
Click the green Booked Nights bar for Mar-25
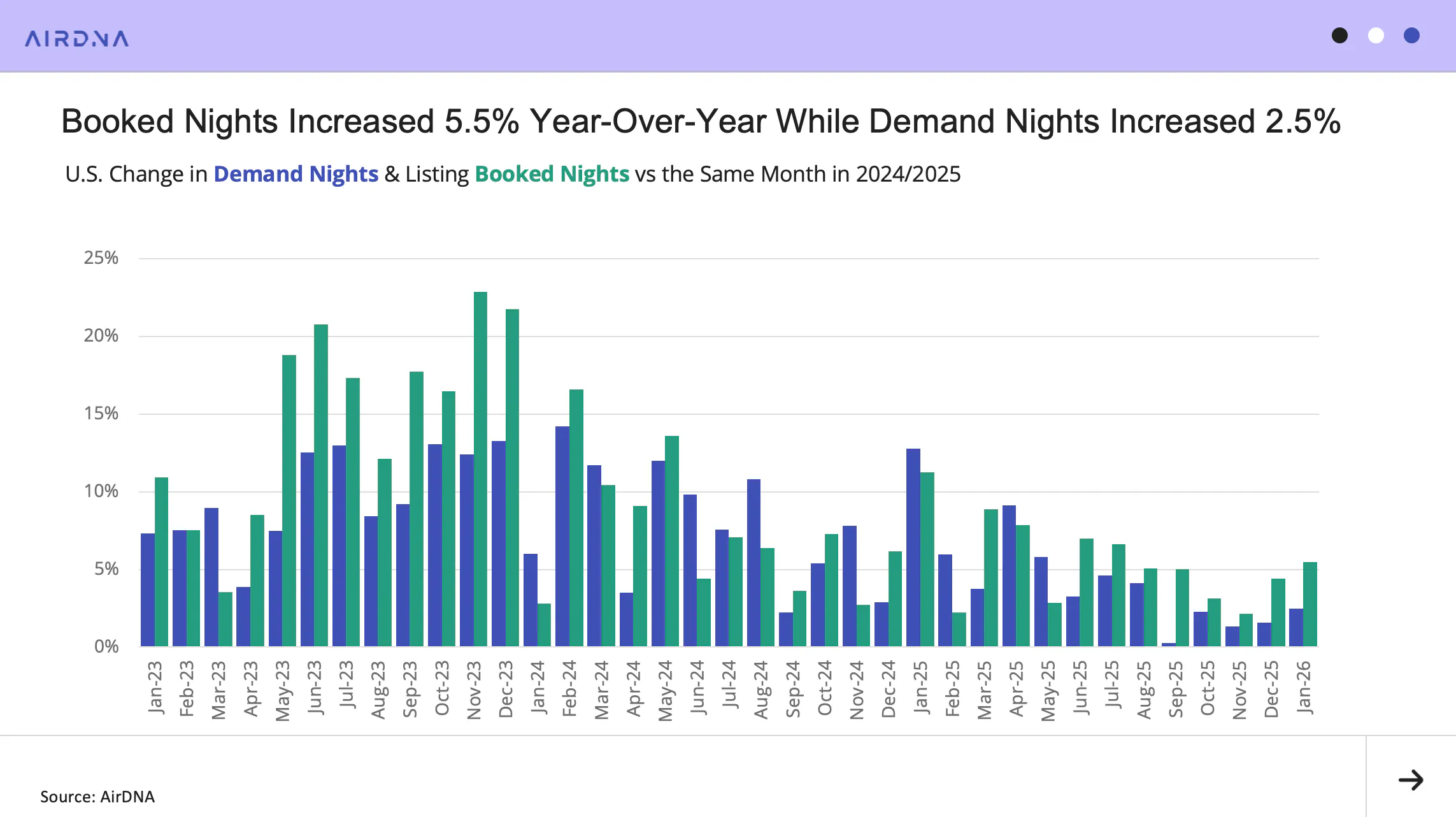click(x=991, y=578)
